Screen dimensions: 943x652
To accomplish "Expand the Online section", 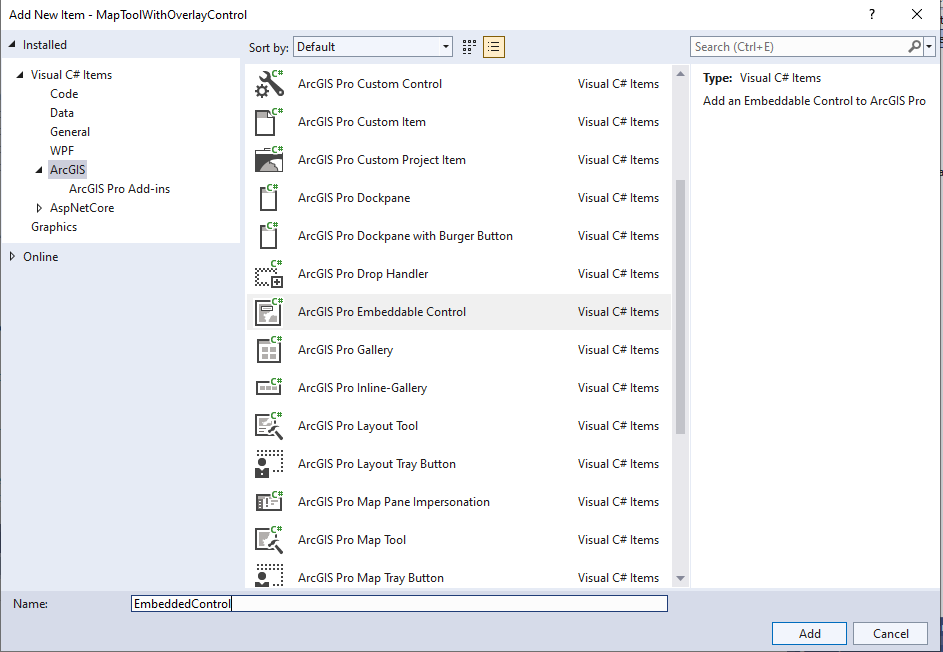I will coord(12,257).
